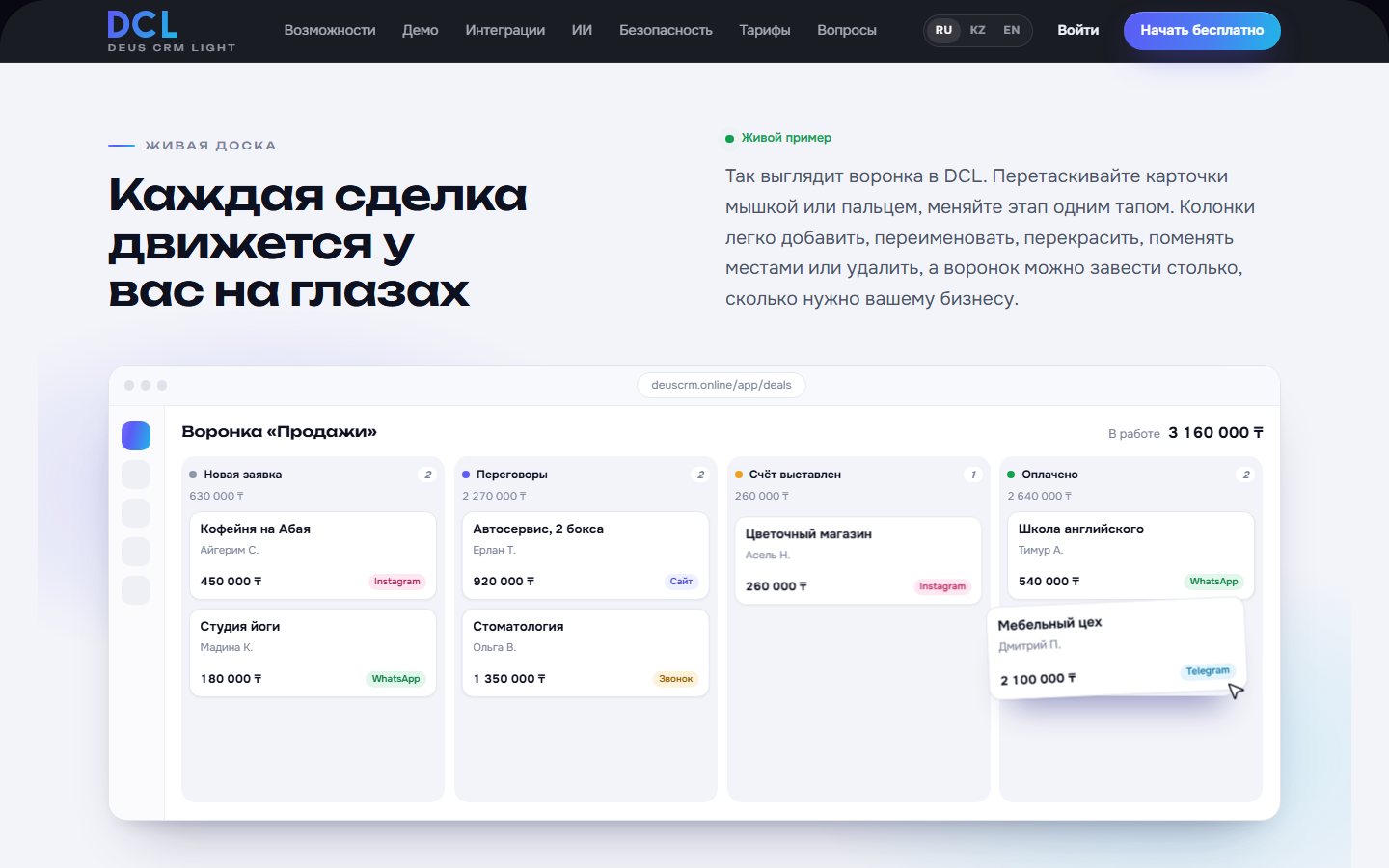Go to the Демо section
The height and width of the screenshot is (868, 1389).
(421, 30)
